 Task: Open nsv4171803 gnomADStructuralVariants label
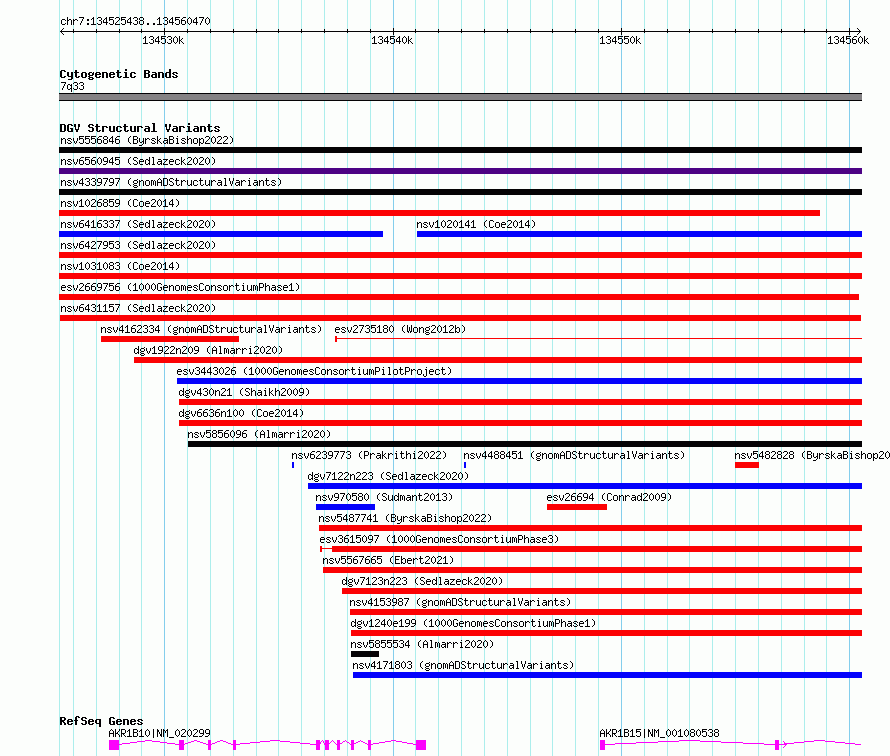[x=463, y=665]
